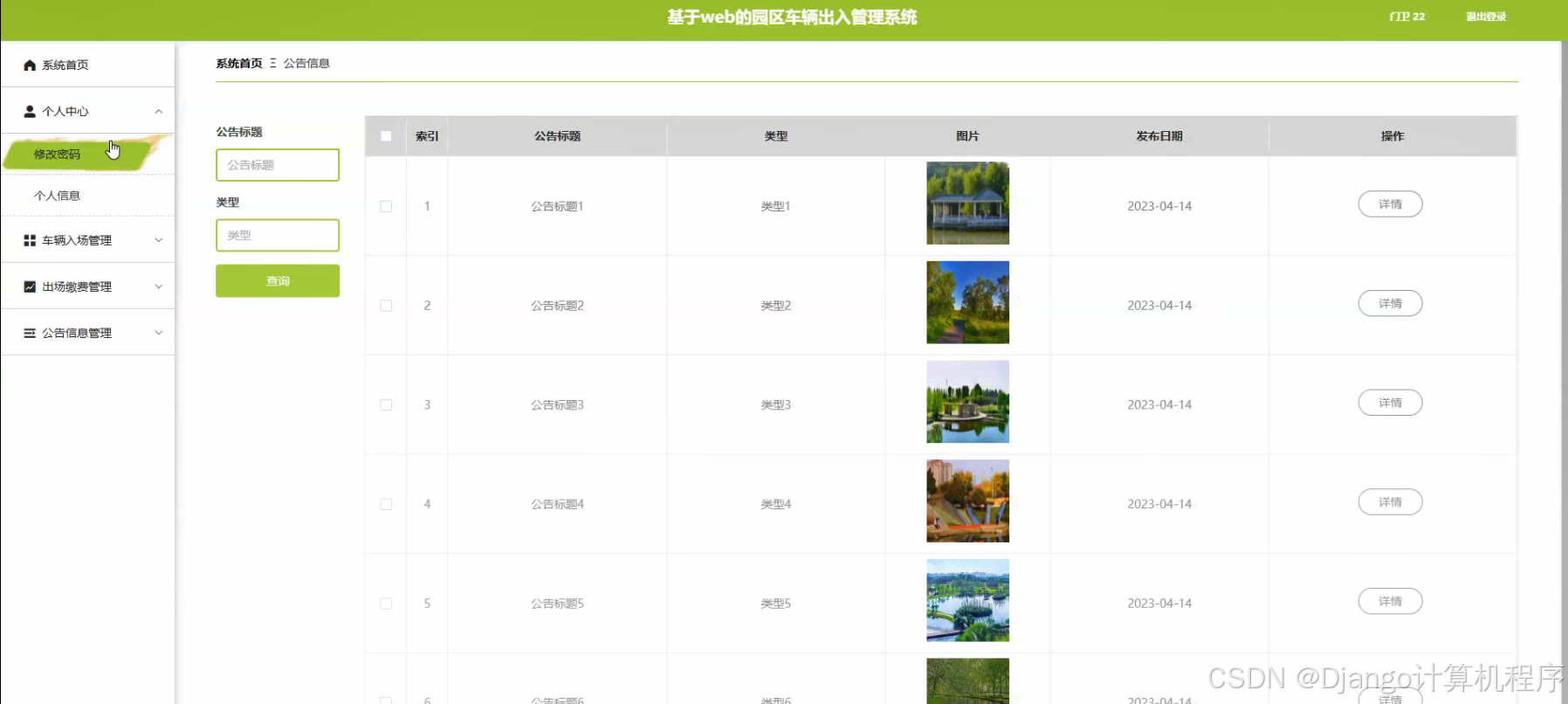Image resolution: width=1568 pixels, height=704 pixels.
Task: Check the row 1 checkbox for 公告标题1
Action: 386,206
